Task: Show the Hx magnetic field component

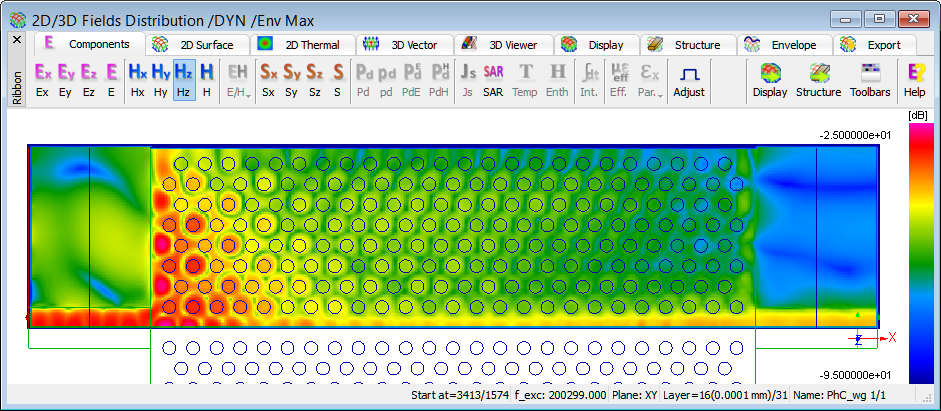Action: coord(137,80)
